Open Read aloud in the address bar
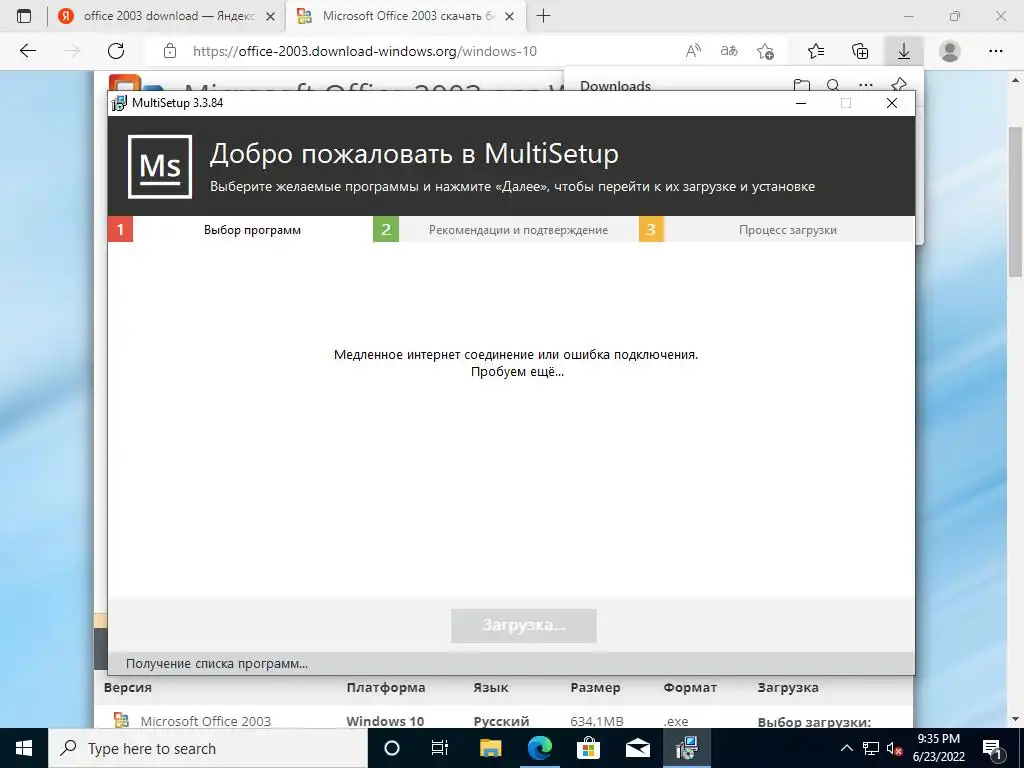The width and height of the screenshot is (1024, 768). click(x=693, y=51)
